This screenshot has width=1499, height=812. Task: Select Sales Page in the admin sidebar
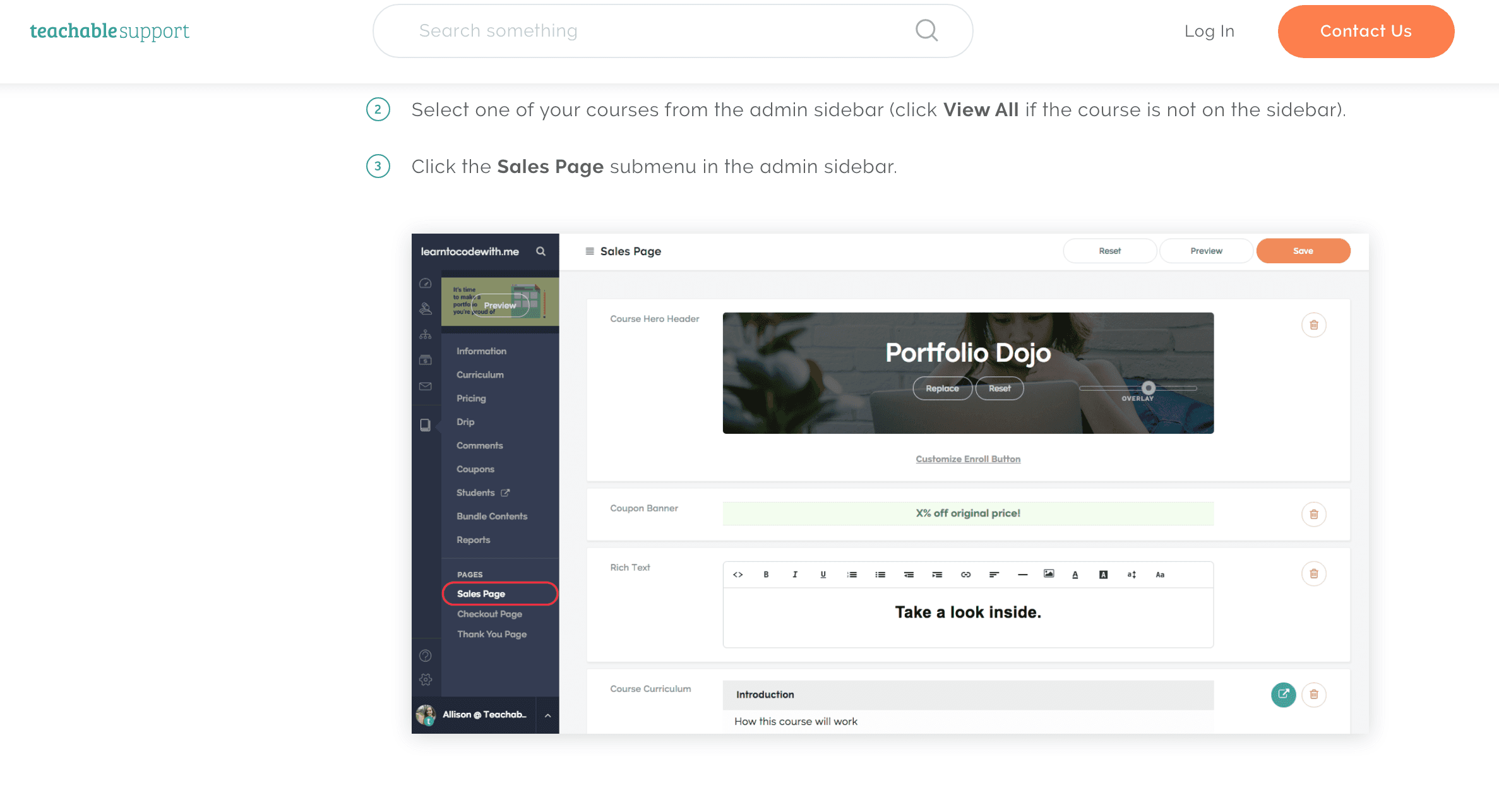click(481, 594)
